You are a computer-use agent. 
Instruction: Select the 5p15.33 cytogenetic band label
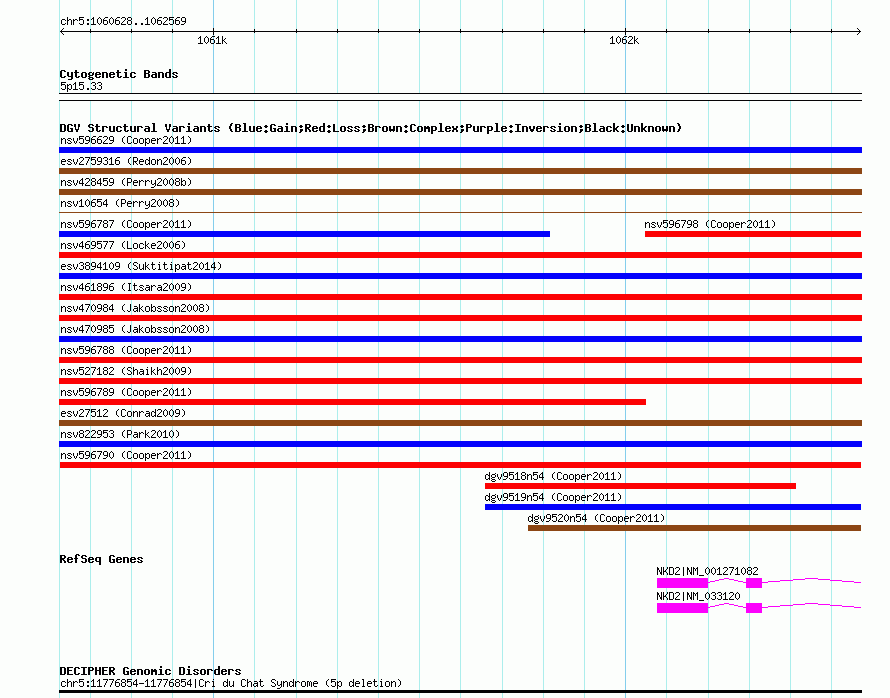(x=81, y=86)
